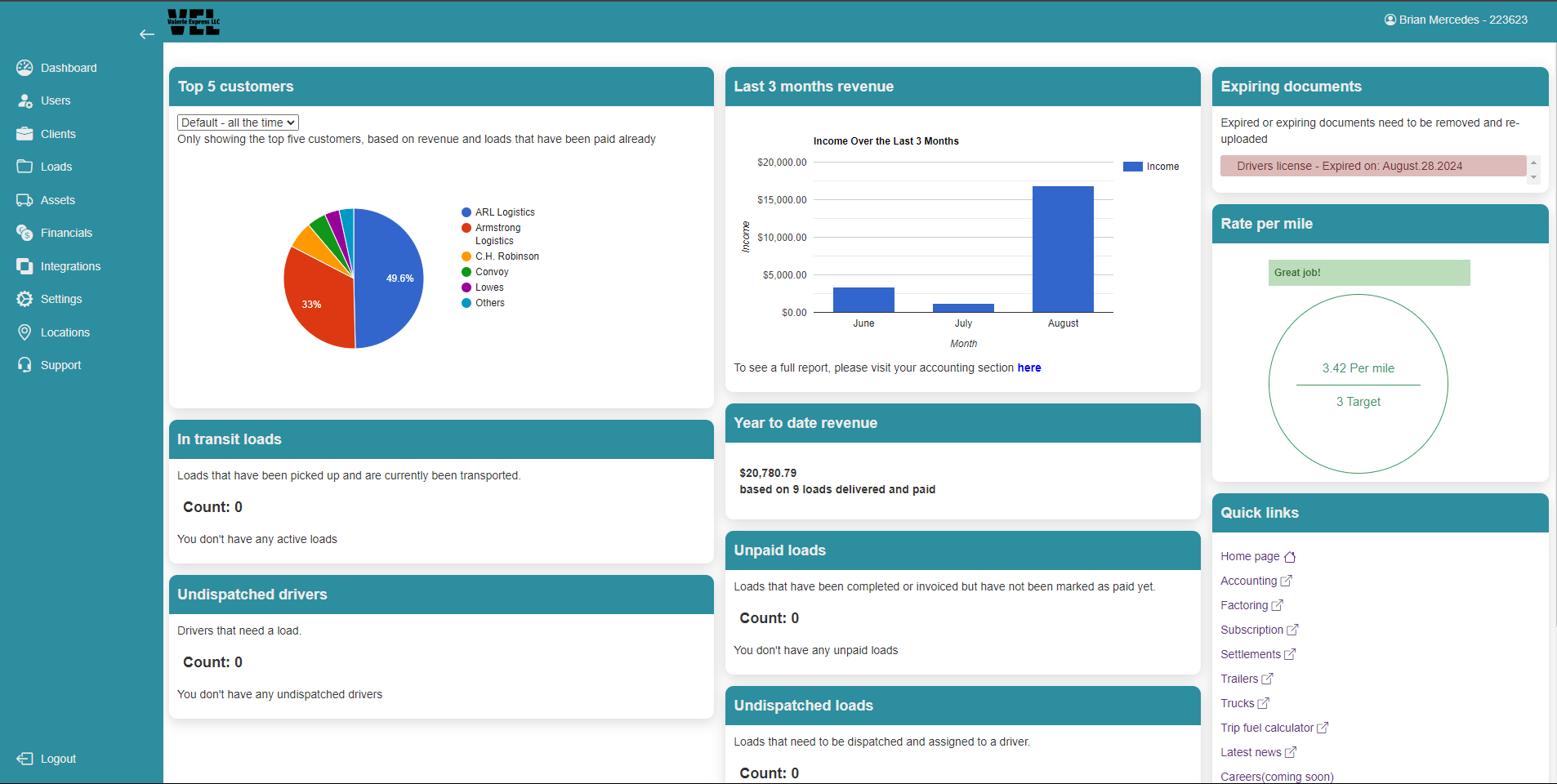1557x784 pixels.
Task: Click the Dashboard gauge icon in sidebar
Action: [x=25, y=68]
